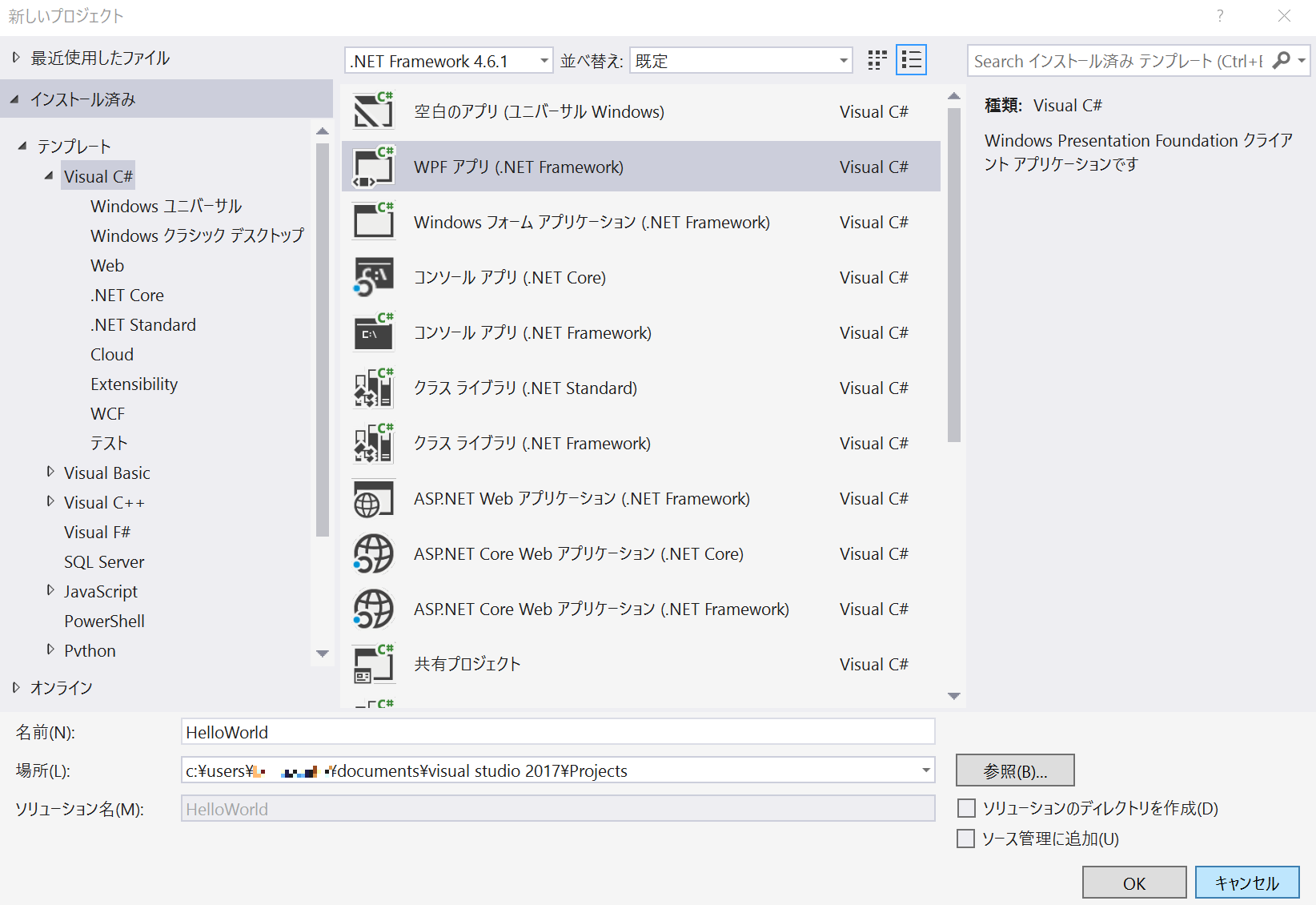Image resolution: width=1316 pixels, height=905 pixels.
Task: Click the WPF App template icon
Action: pos(374,167)
